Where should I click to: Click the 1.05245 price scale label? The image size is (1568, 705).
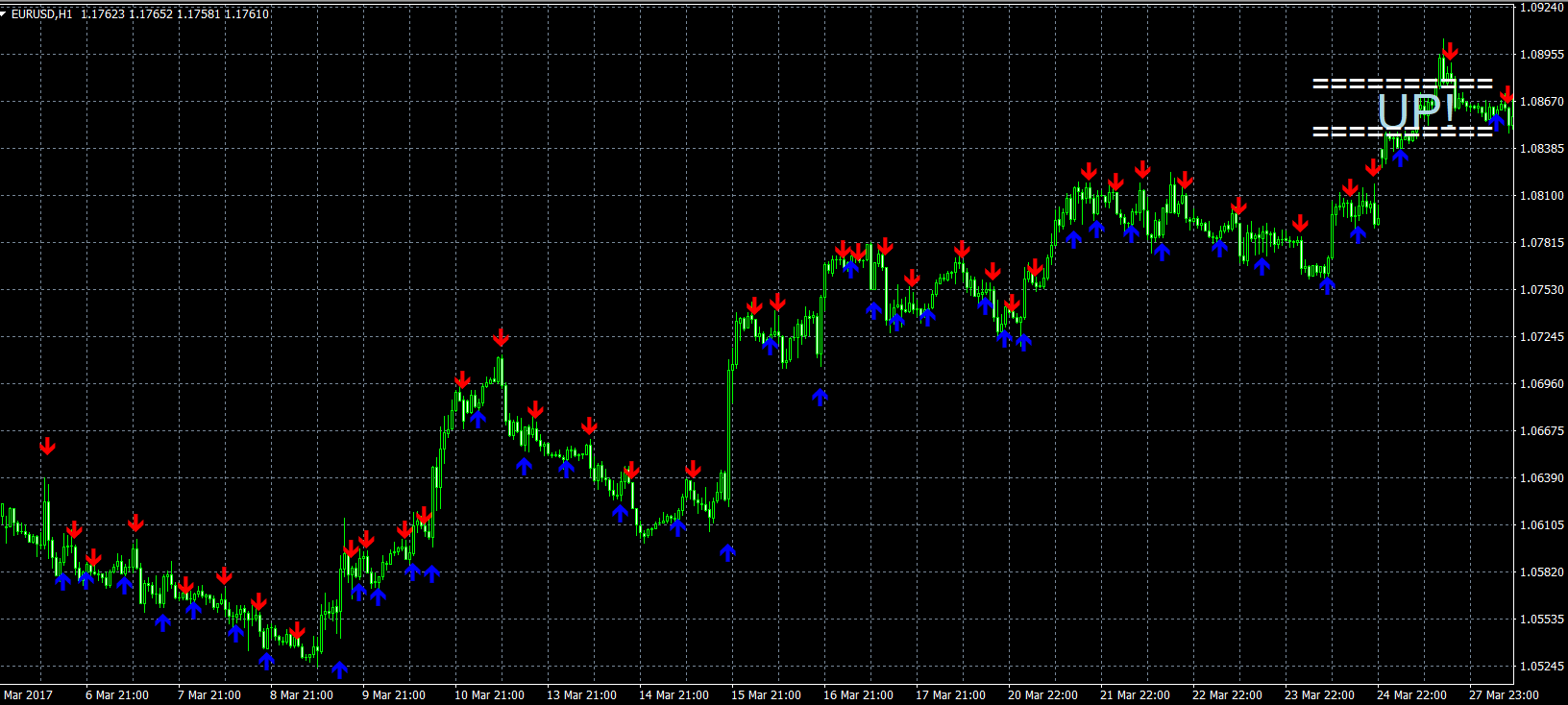[x=1542, y=667]
